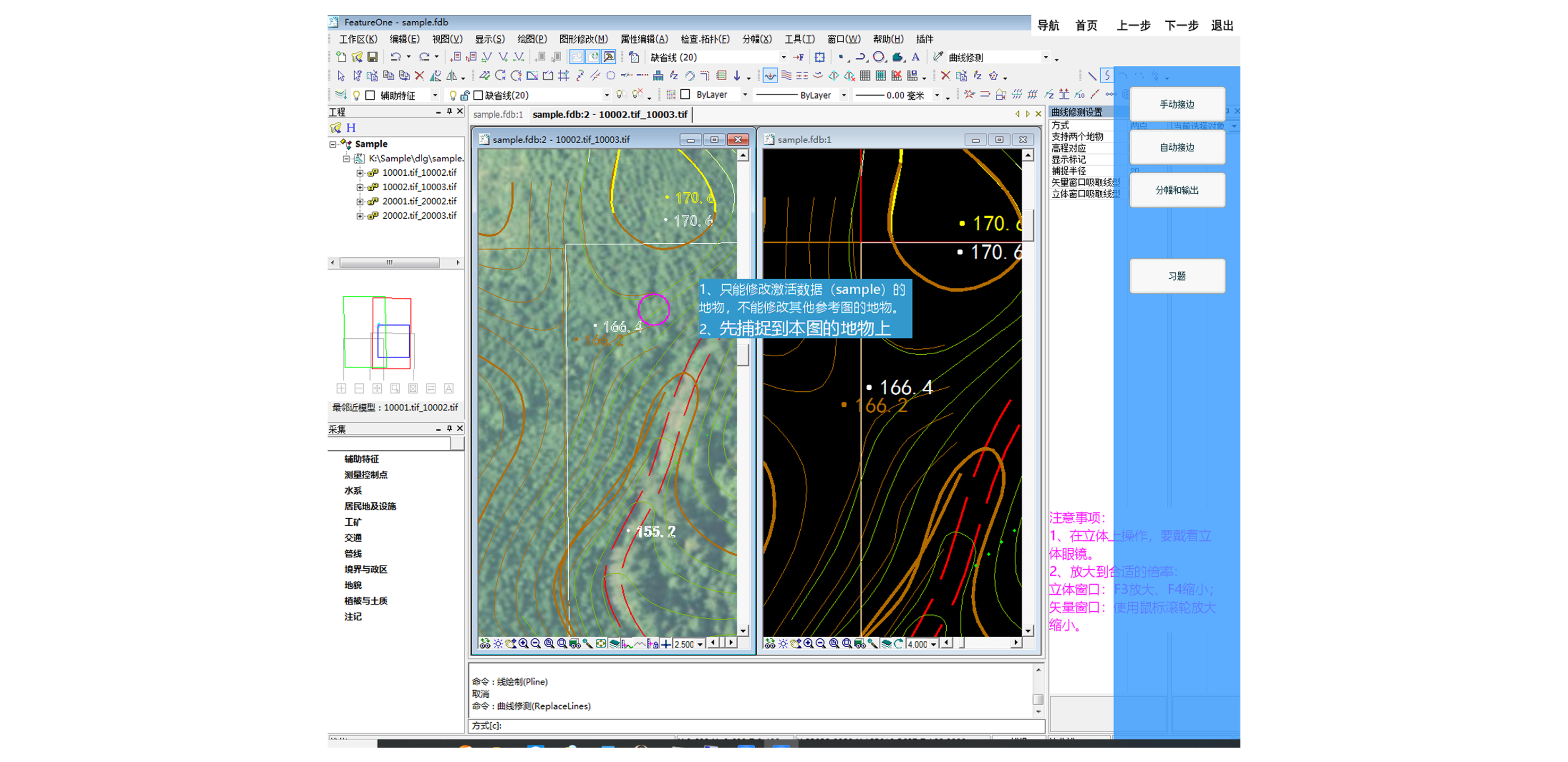This screenshot has height=762, width=1568.
Task: Open the 图形修改(M) menu
Action: pos(583,39)
